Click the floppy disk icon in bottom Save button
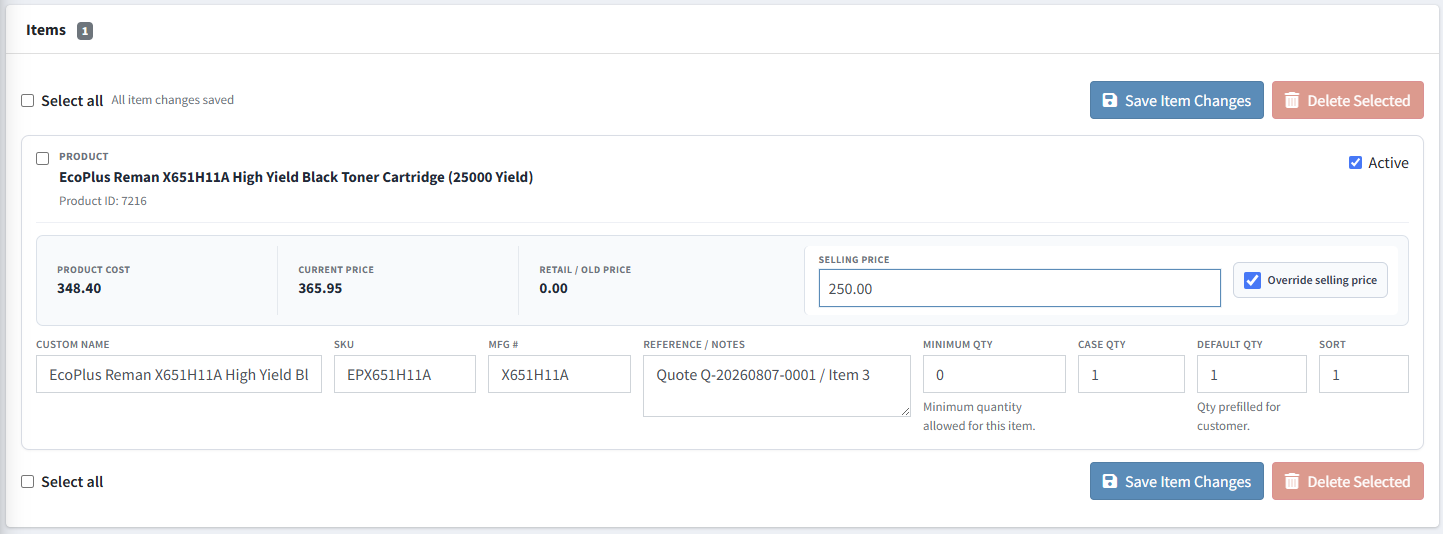Image resolution: width=1443 pixels, height=534 pixels. [x=1109, y=481]
